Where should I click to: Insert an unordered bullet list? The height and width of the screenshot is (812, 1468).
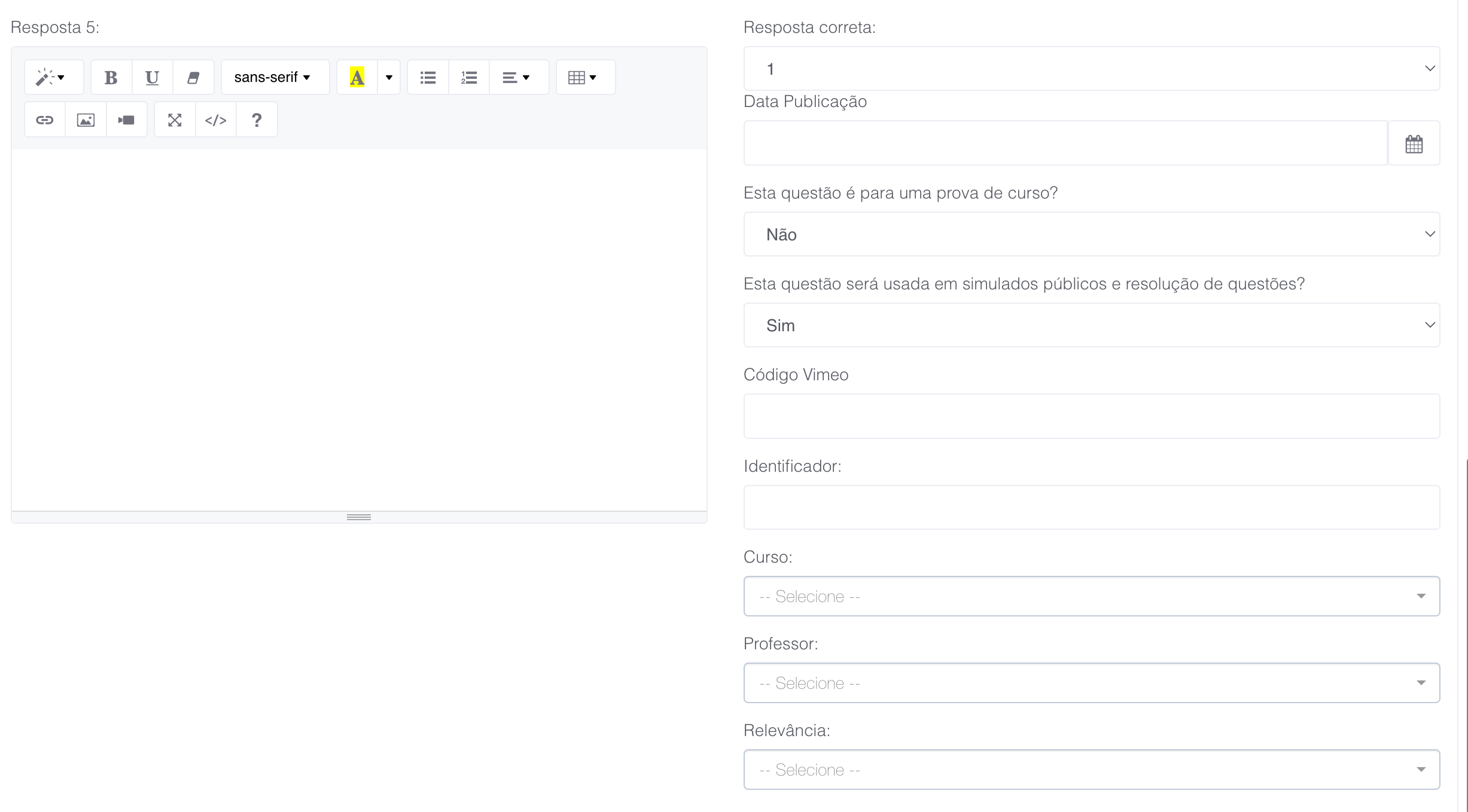point(428,77)
